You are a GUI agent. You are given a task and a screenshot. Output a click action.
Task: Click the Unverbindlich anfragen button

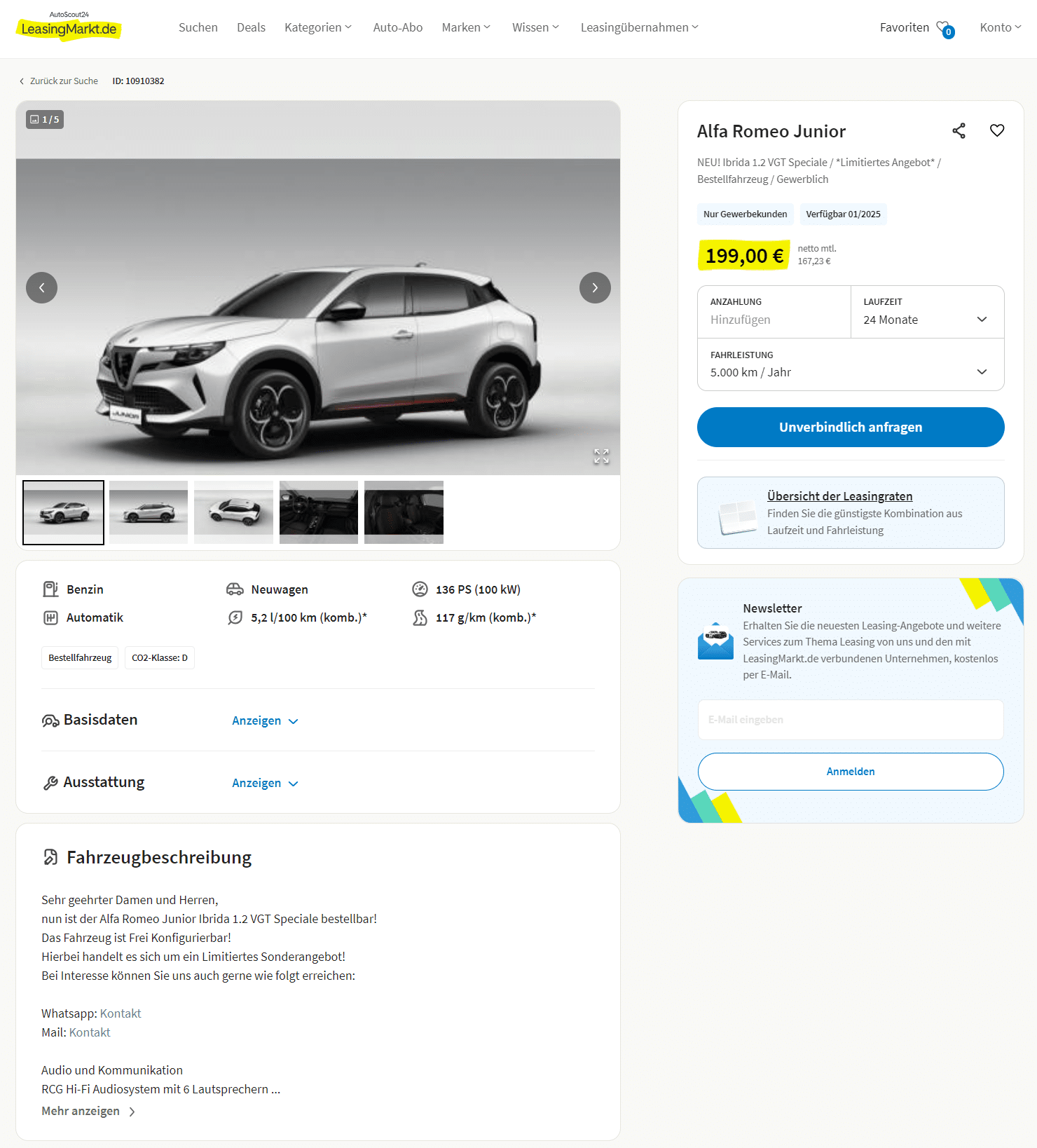pos(851,427)
